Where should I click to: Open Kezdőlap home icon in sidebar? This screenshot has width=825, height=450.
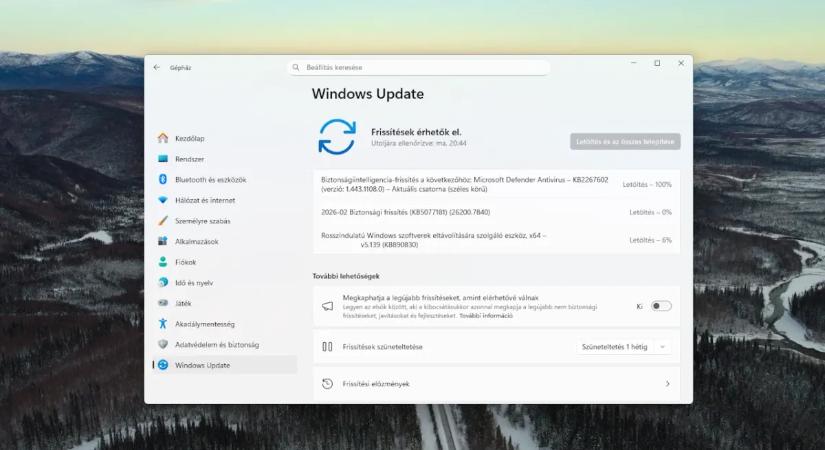(163, 138)
